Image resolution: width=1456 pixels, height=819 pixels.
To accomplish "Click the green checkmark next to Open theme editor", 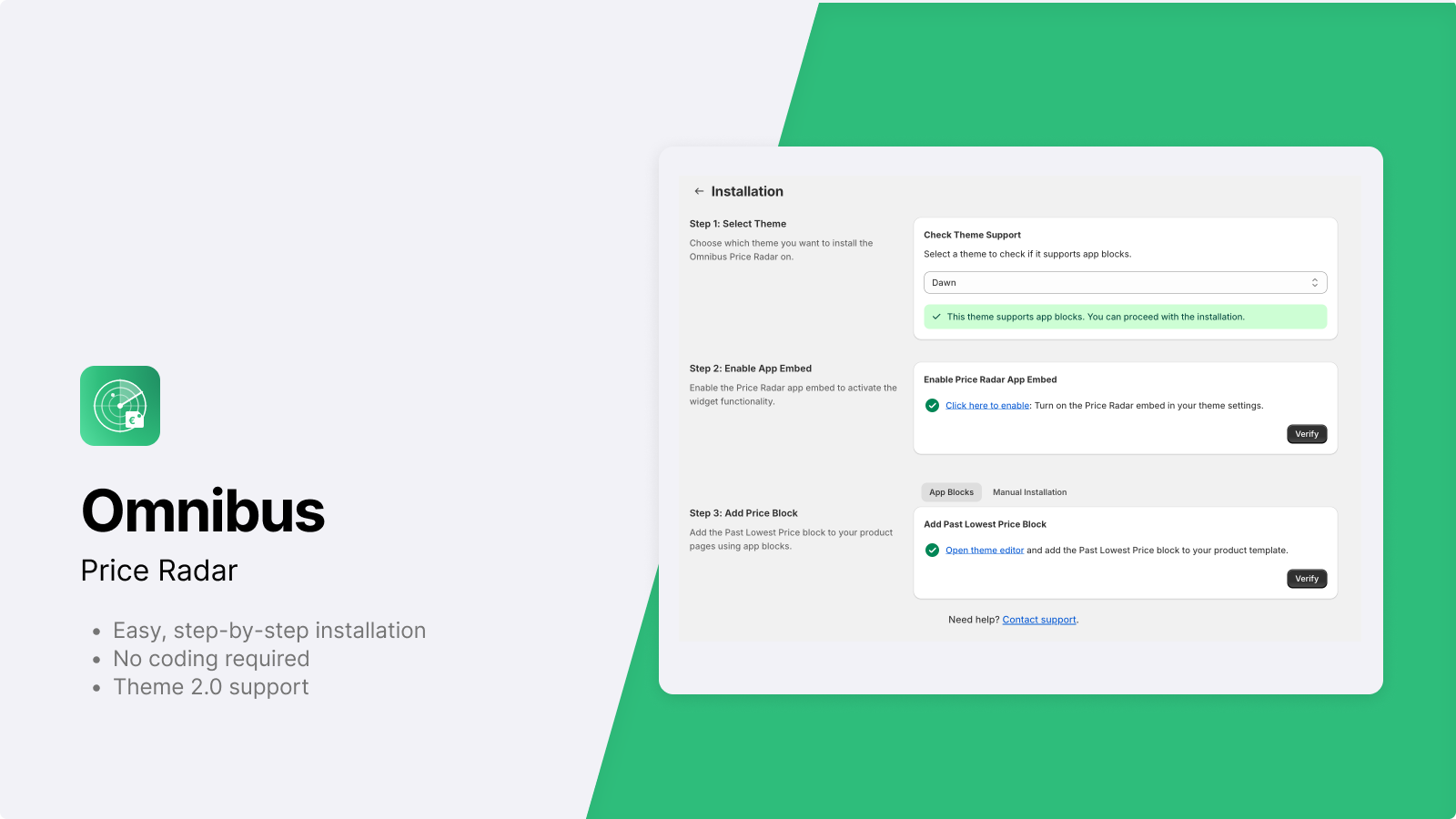I will click(932, 551).
